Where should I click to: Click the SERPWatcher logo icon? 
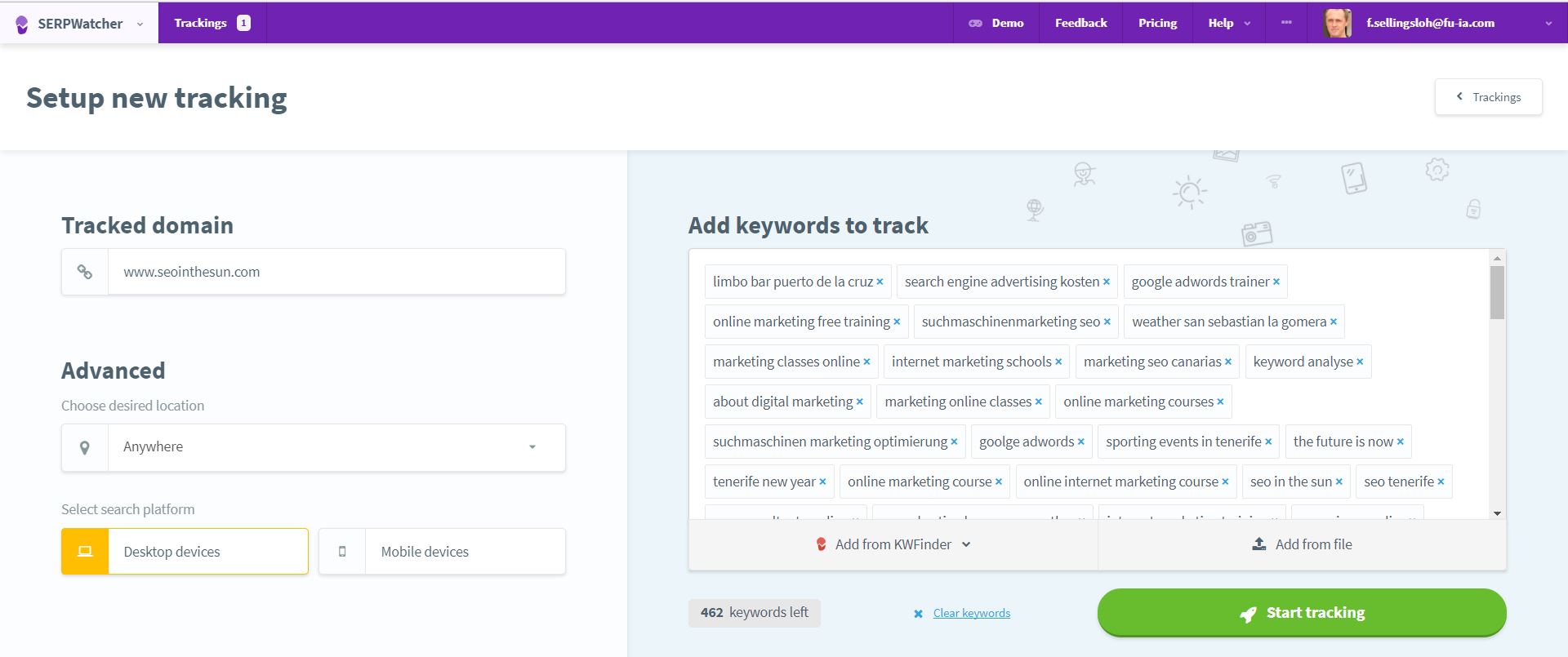tap(22, 24)
